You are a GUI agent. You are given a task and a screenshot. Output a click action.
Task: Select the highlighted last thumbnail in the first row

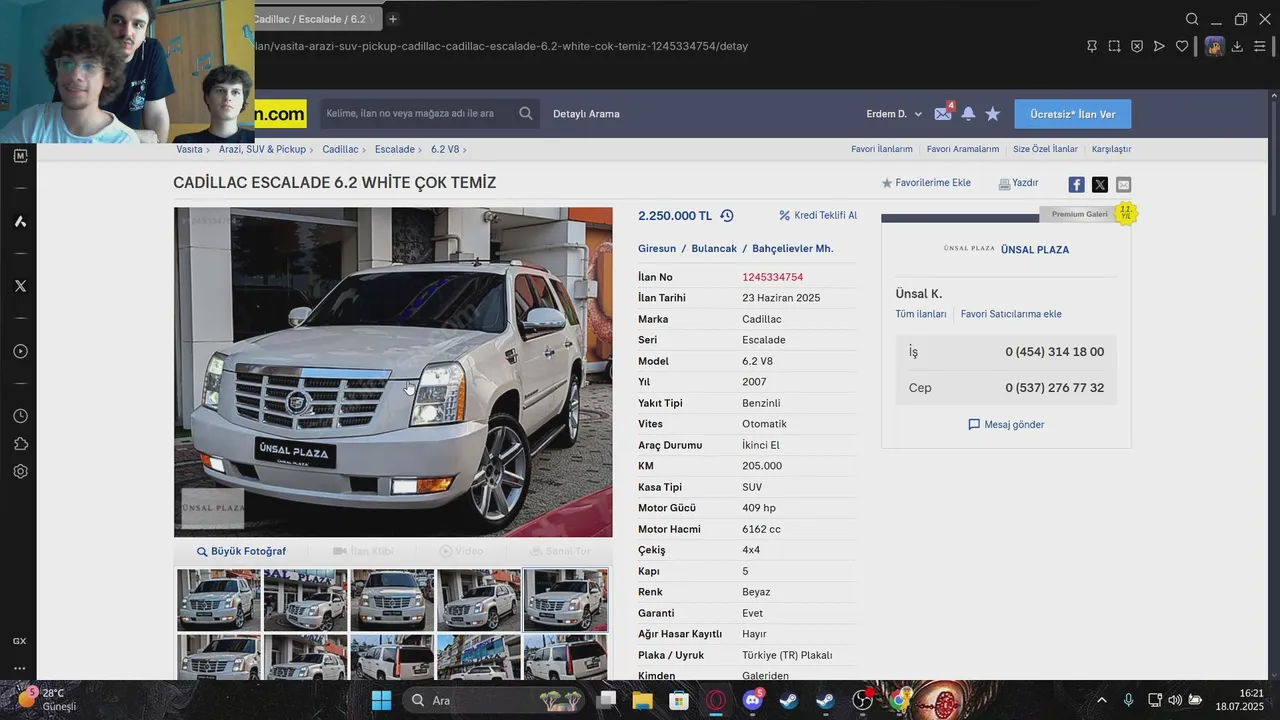tap(566, 600)
